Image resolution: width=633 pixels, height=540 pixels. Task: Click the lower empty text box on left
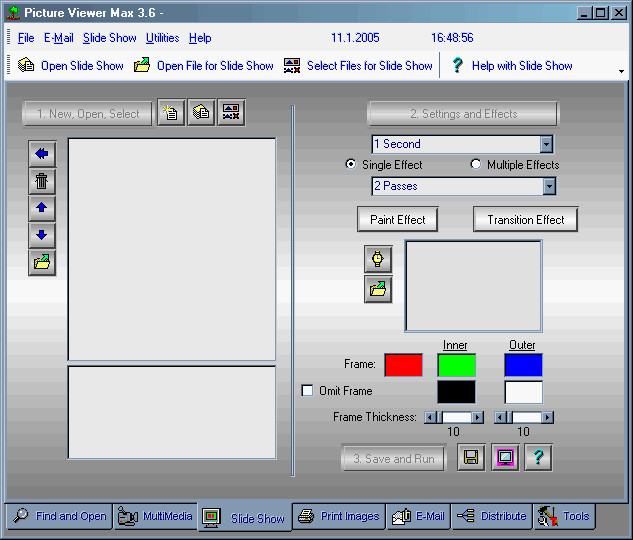172,412
